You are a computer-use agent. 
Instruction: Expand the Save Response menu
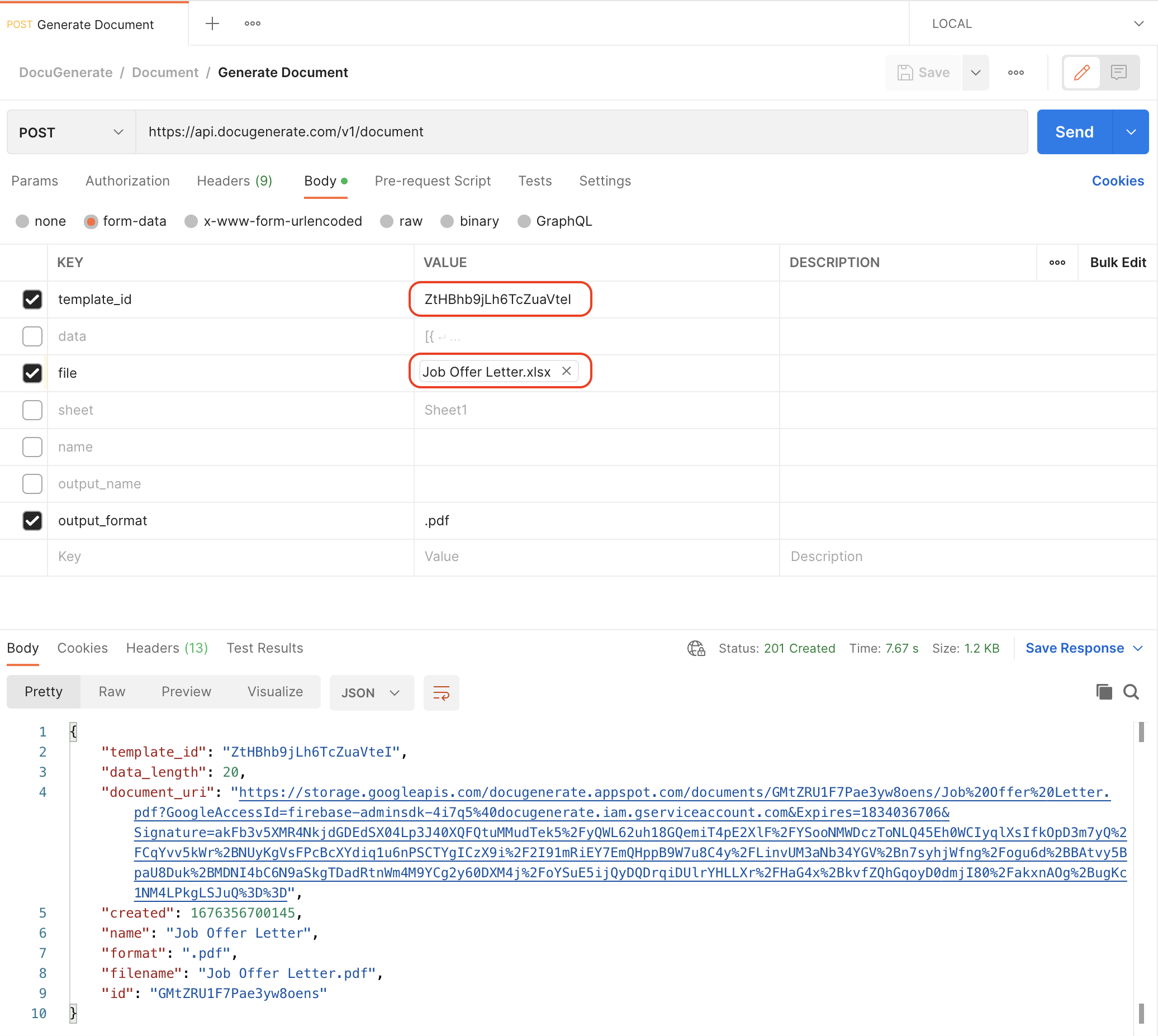pos(1084,648)
